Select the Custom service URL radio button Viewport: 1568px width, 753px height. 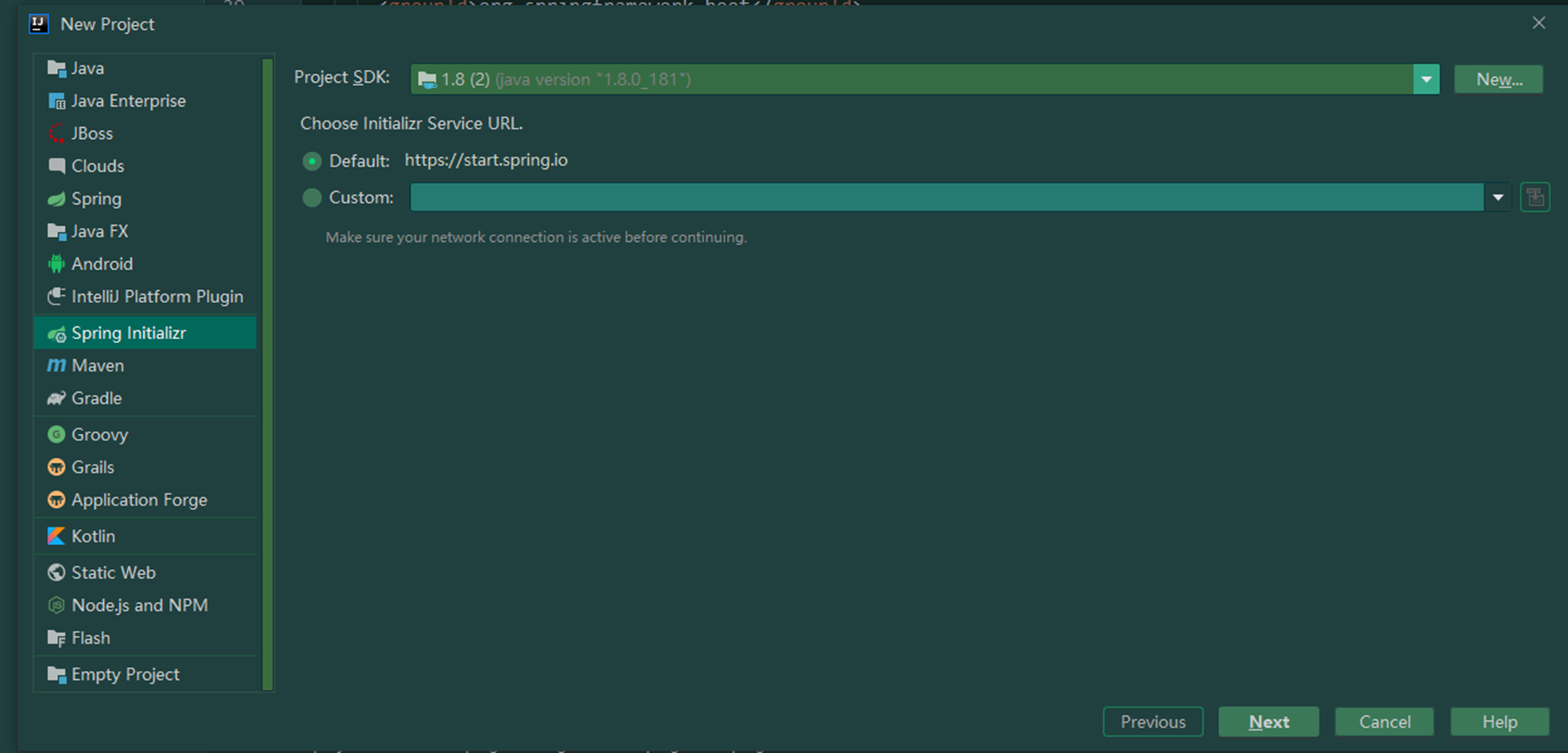coord(312,198)
